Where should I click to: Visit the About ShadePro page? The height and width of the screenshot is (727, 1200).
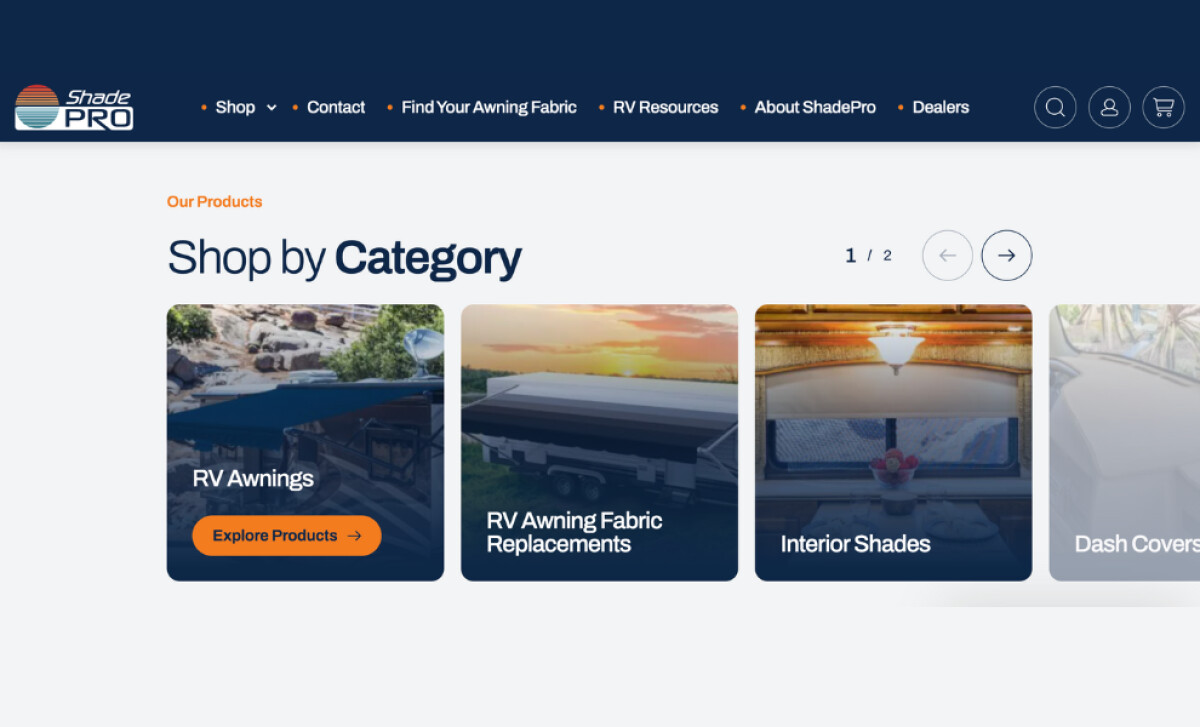pyautogui.click(x=815, y=107)
